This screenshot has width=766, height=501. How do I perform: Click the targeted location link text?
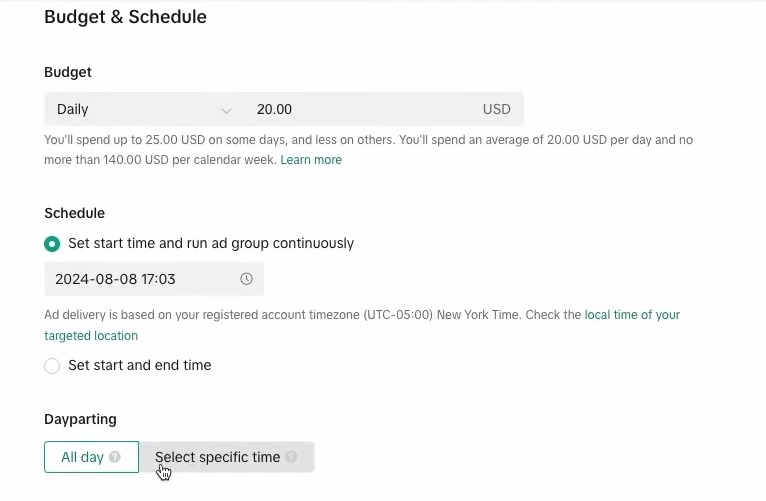[x=91, y=336]
